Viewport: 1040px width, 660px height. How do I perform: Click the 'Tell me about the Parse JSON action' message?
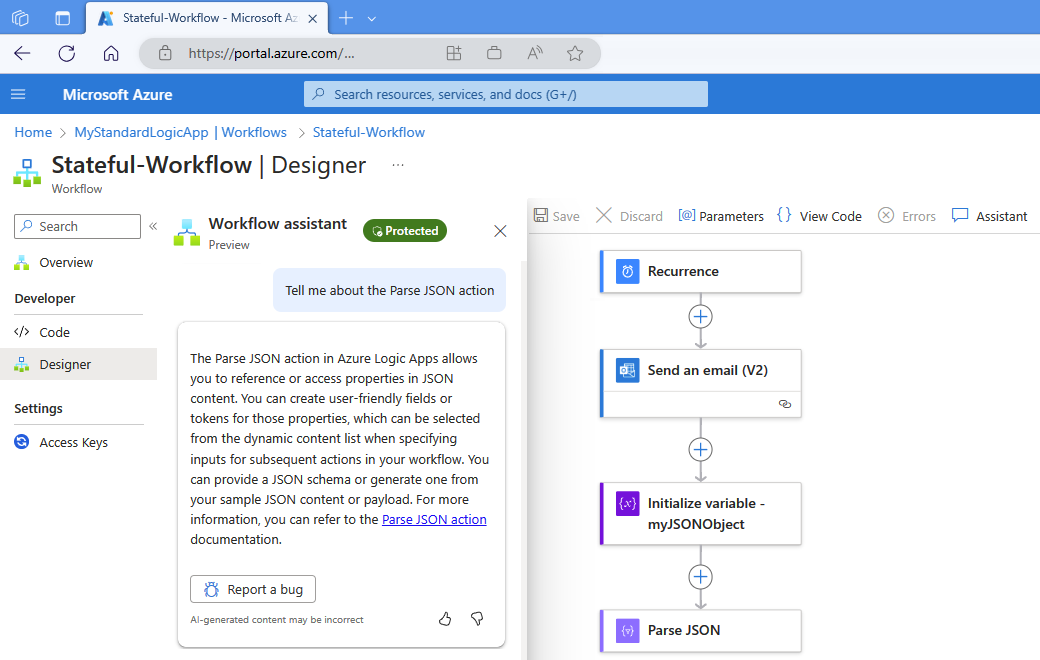click(x=389, y=291)
